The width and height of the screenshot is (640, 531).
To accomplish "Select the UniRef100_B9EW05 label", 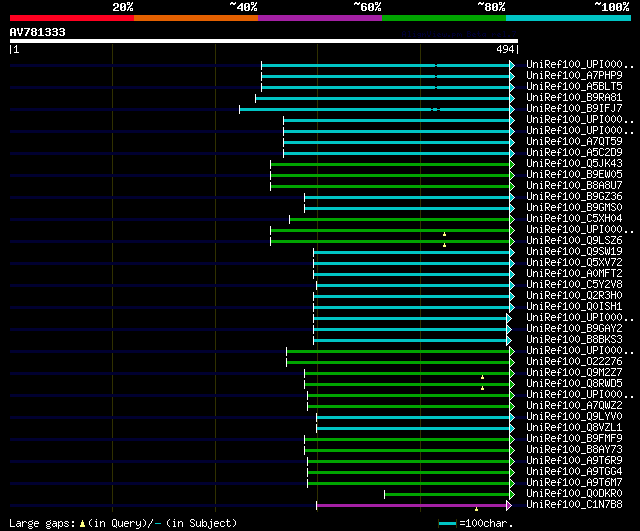I will 574,175.
